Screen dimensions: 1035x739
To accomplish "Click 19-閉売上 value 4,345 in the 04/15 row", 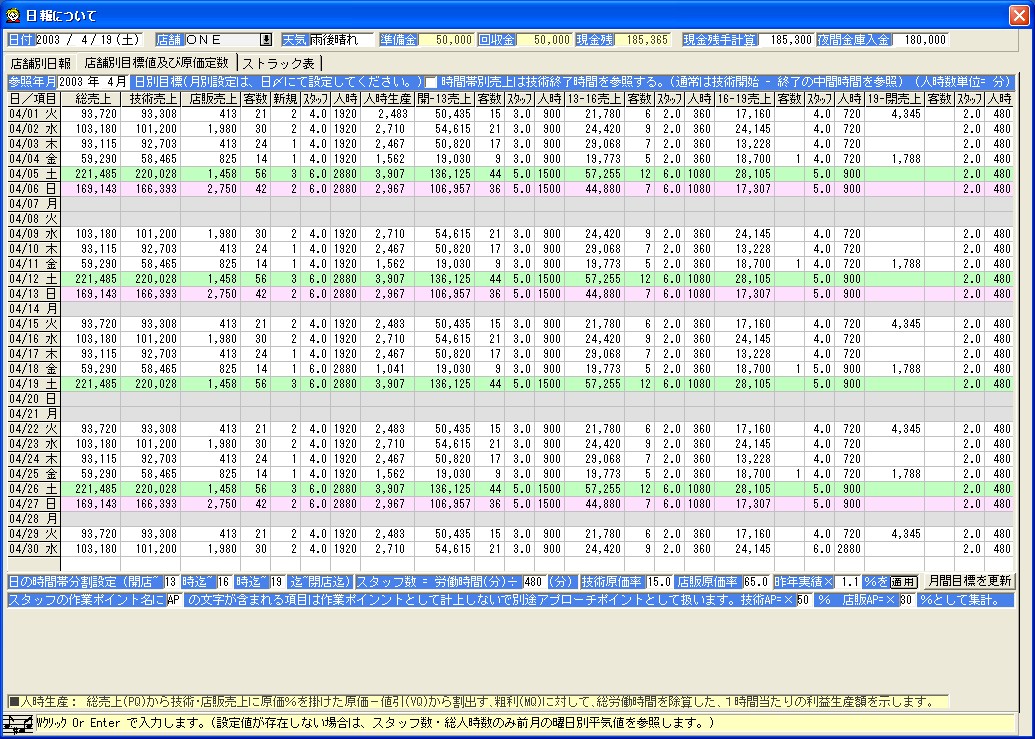I will (x=894, y=324).
